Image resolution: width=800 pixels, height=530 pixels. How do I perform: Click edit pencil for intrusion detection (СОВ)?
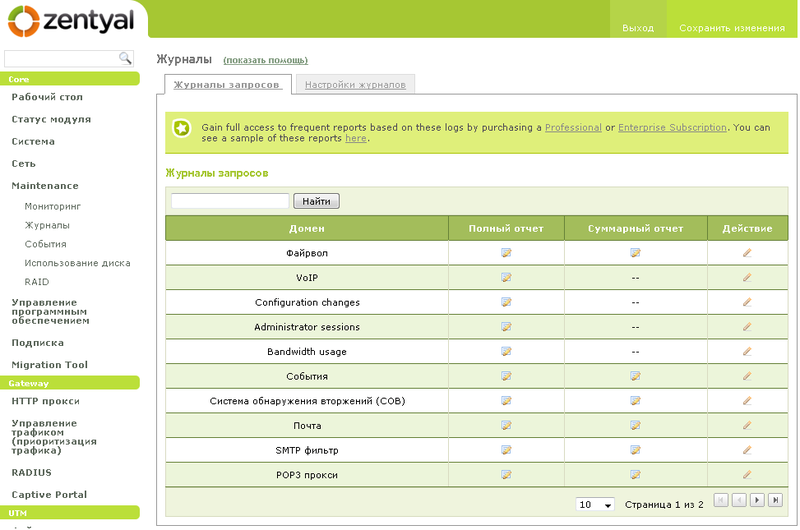coord(746,400)
